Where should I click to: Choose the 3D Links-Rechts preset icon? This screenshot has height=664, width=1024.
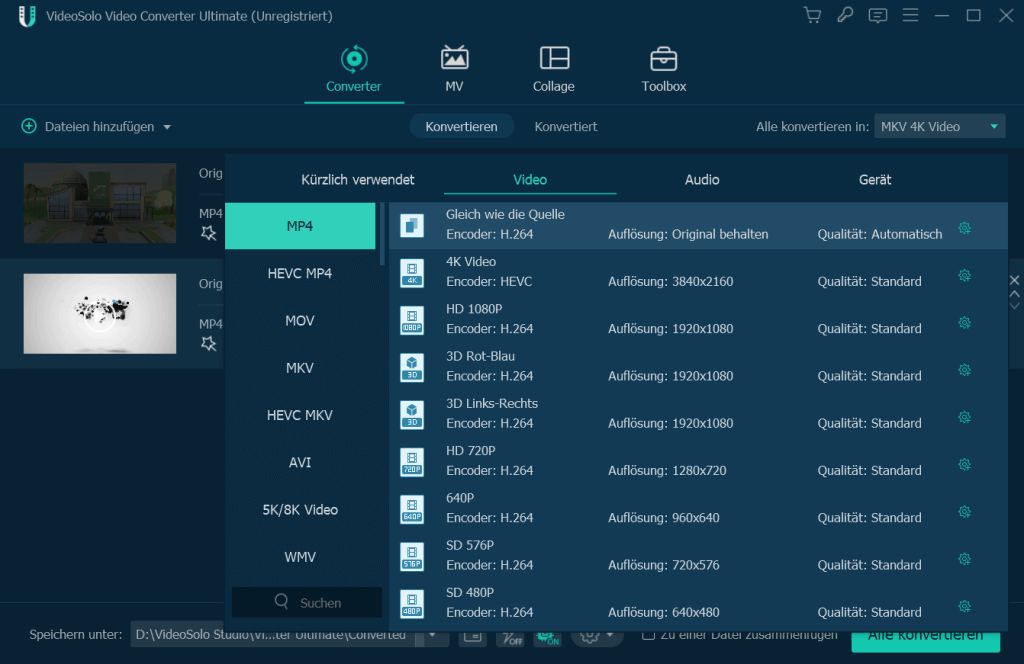coord(411,415)
